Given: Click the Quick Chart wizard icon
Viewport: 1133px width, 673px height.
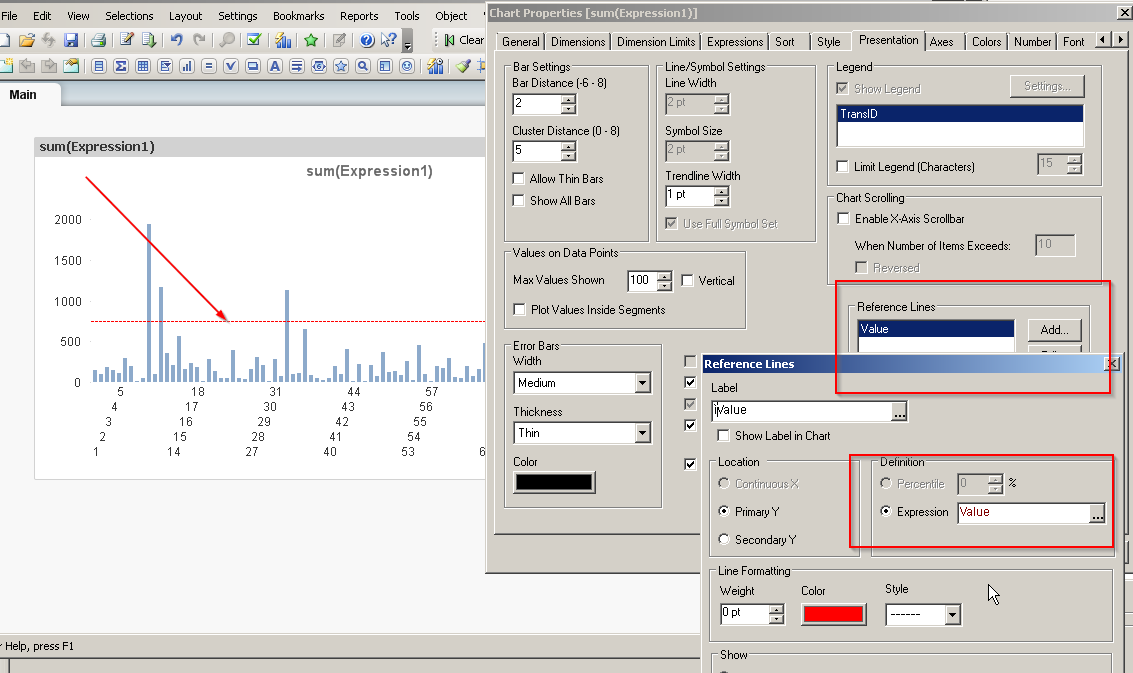Looking at the screenshot, I should point(283,40).
